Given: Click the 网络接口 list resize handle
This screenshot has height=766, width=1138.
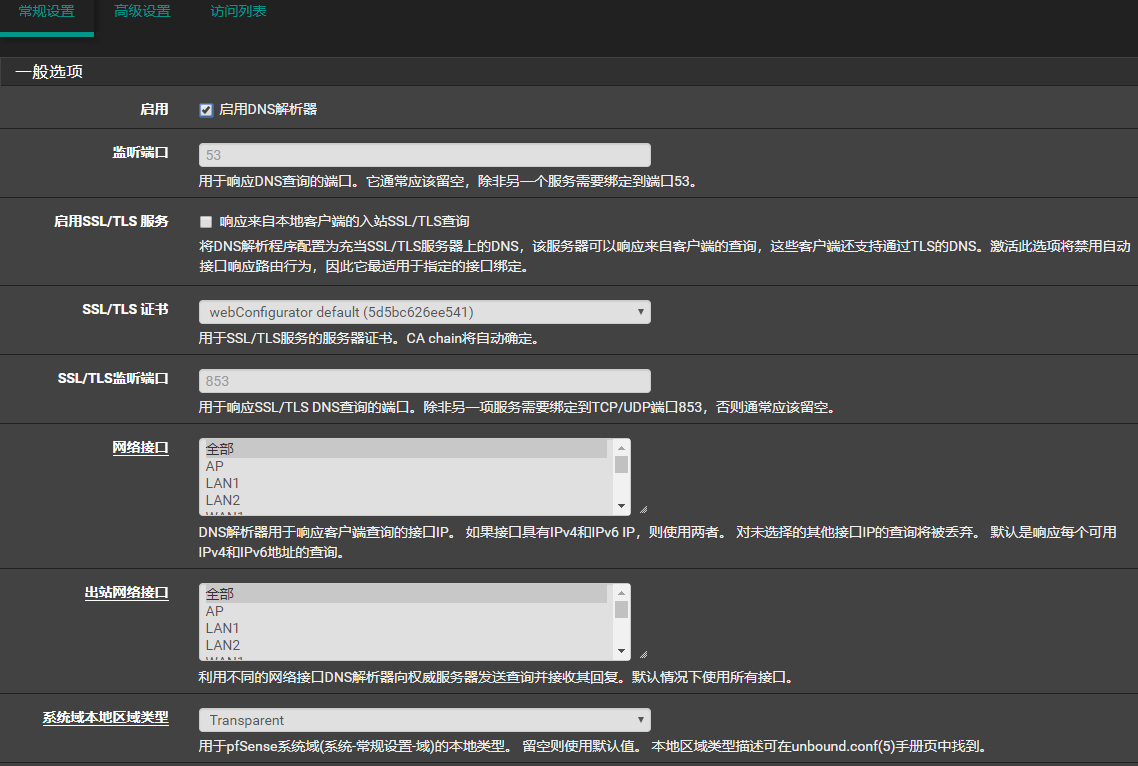Looking at the screenshot, I should coord(642,510).
